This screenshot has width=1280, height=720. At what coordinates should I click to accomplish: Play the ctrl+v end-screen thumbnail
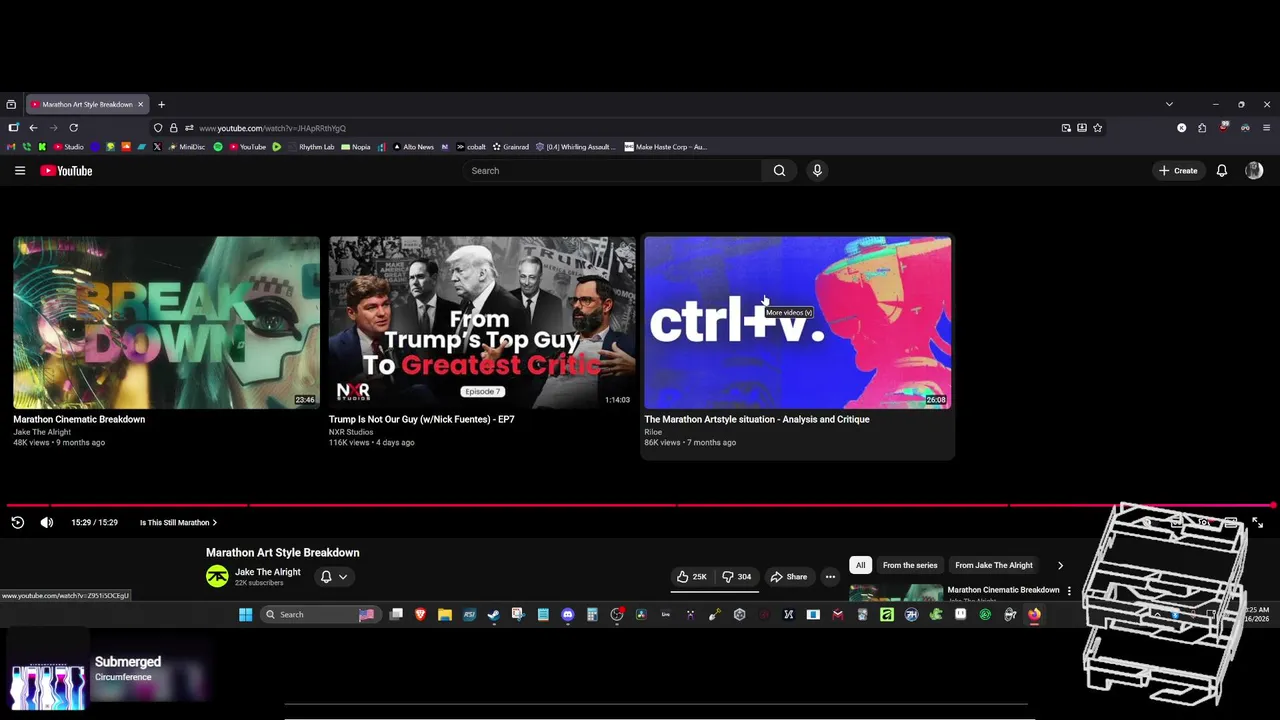pyautogui.click(x=798, y=322)
